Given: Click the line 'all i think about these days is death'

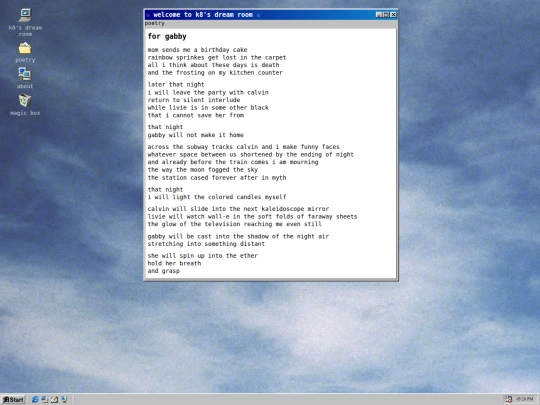Looking at the screenshot, I should click(x=214, y=65).
